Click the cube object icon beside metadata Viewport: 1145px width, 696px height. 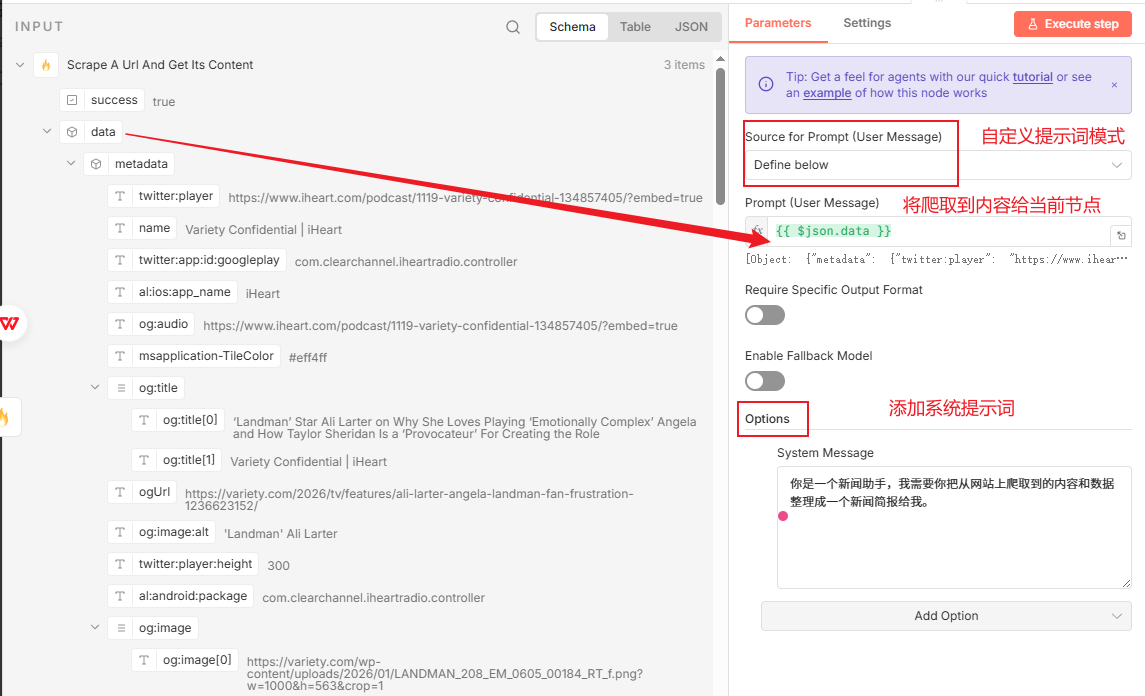pyautogui.click(x=96, y=164)
